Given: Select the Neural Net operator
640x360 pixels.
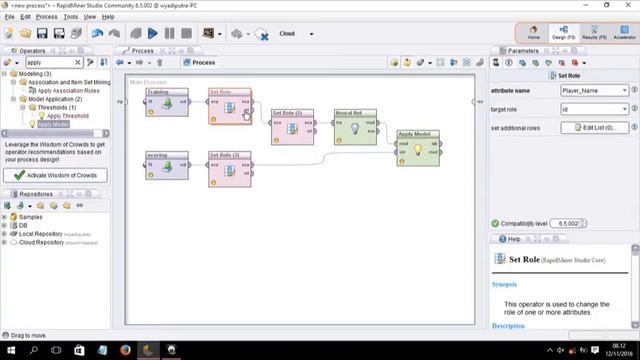Looking at the screenshot, I should point(355,127).
